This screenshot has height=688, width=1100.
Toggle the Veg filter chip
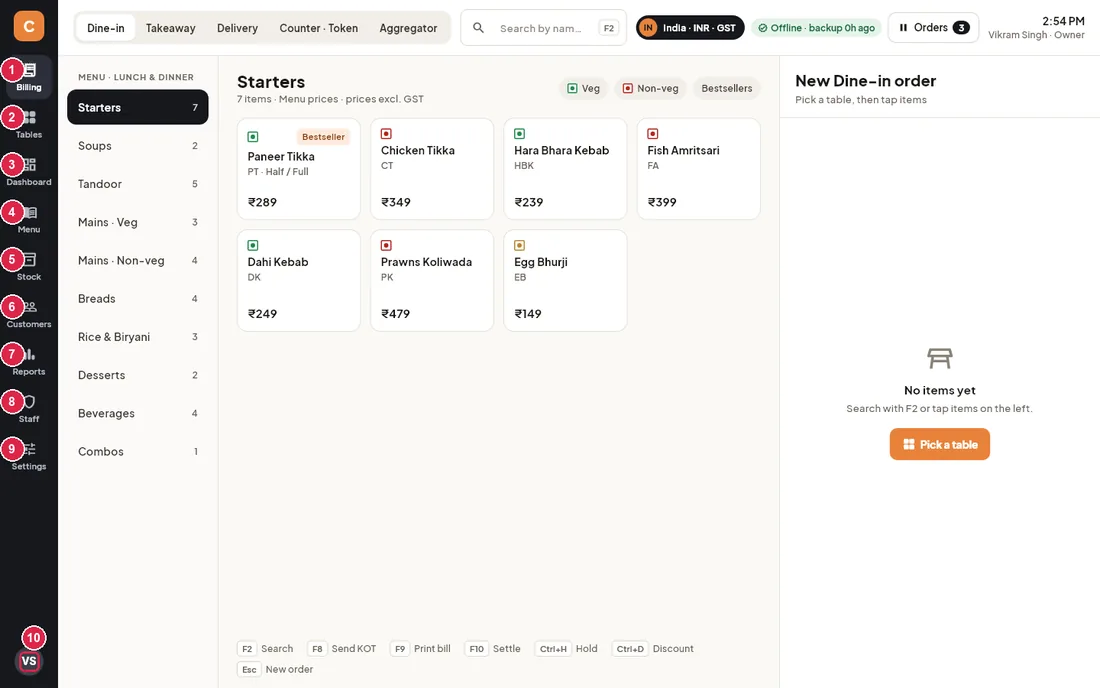(583, 88)
